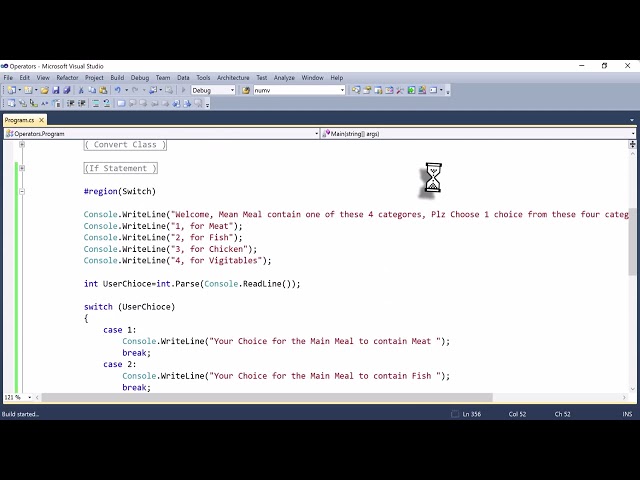Open the Refactor menu
Screen dimensions: 640x480
coord(67,78)
